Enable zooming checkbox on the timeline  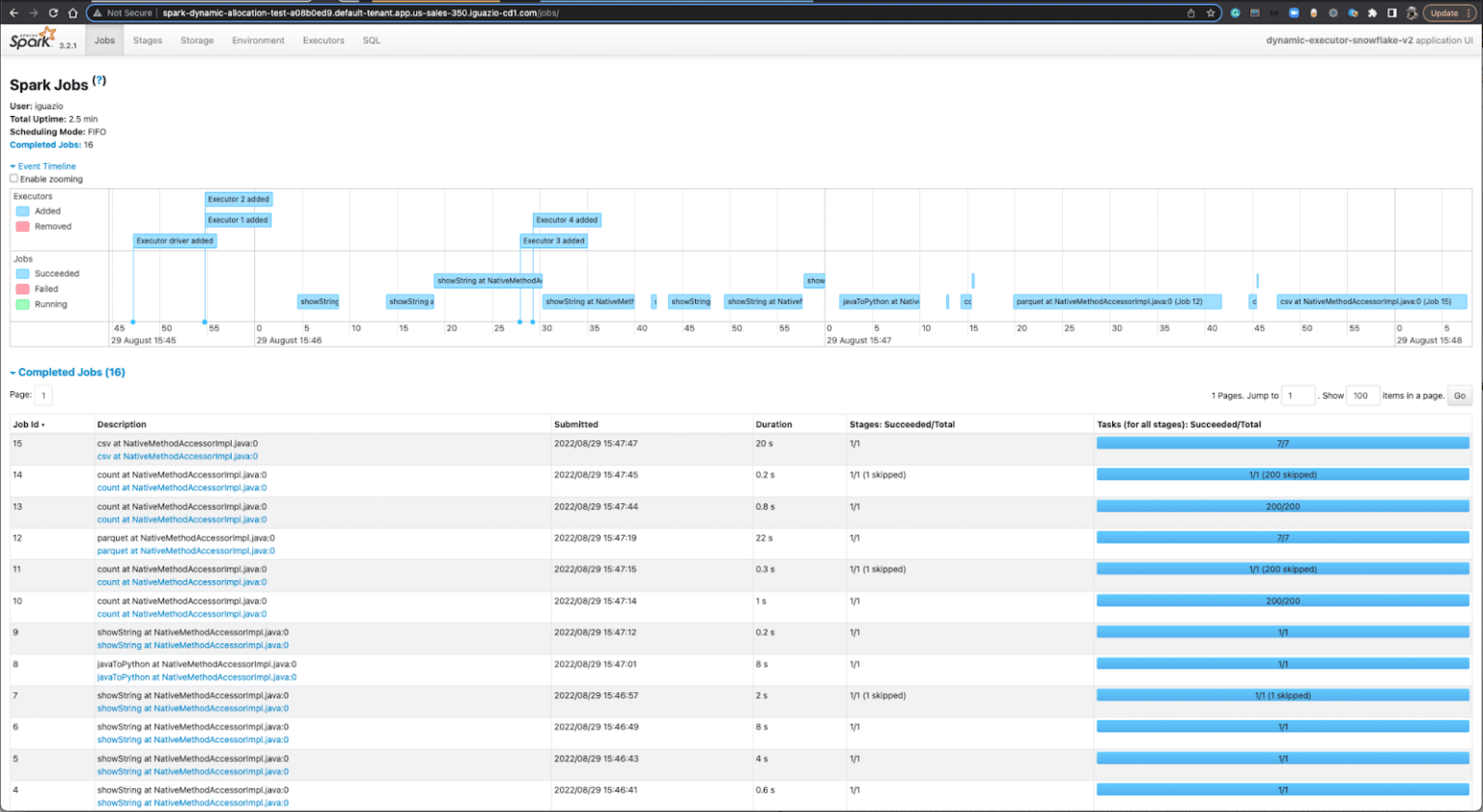pos(14,179)
